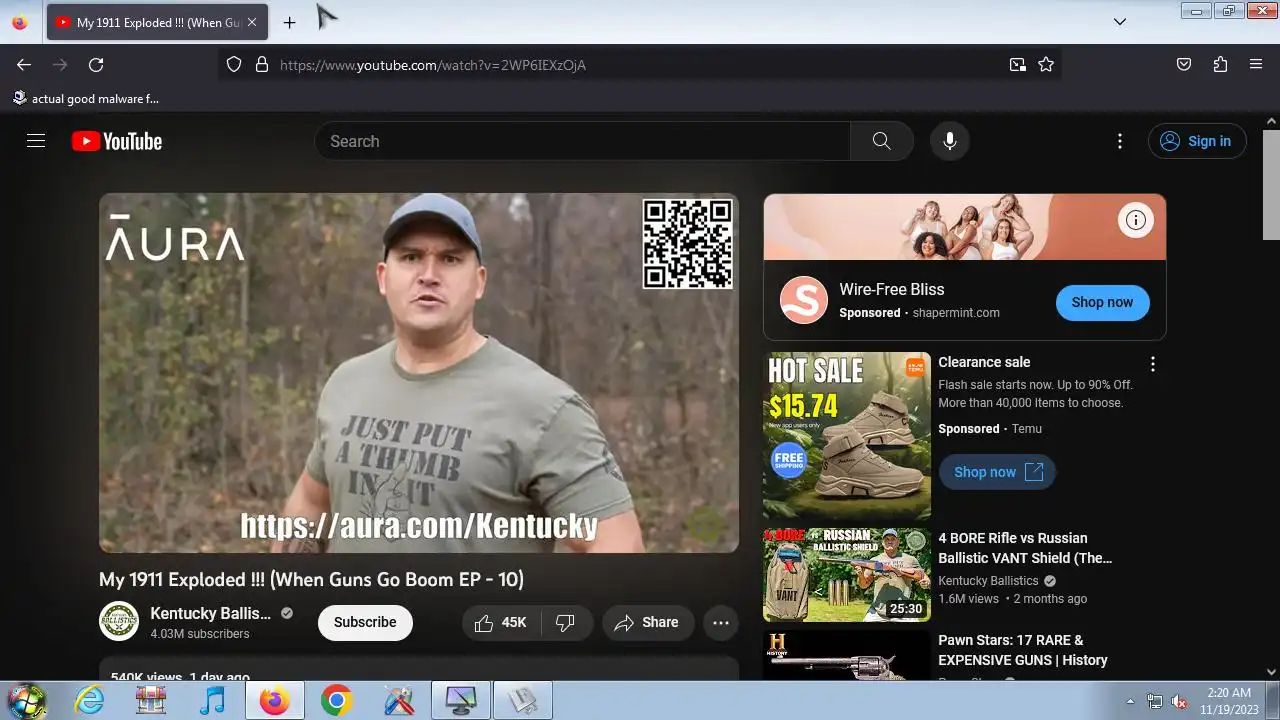Open the Kentucky Ballistics channel avatar

(x=119, y=621)
